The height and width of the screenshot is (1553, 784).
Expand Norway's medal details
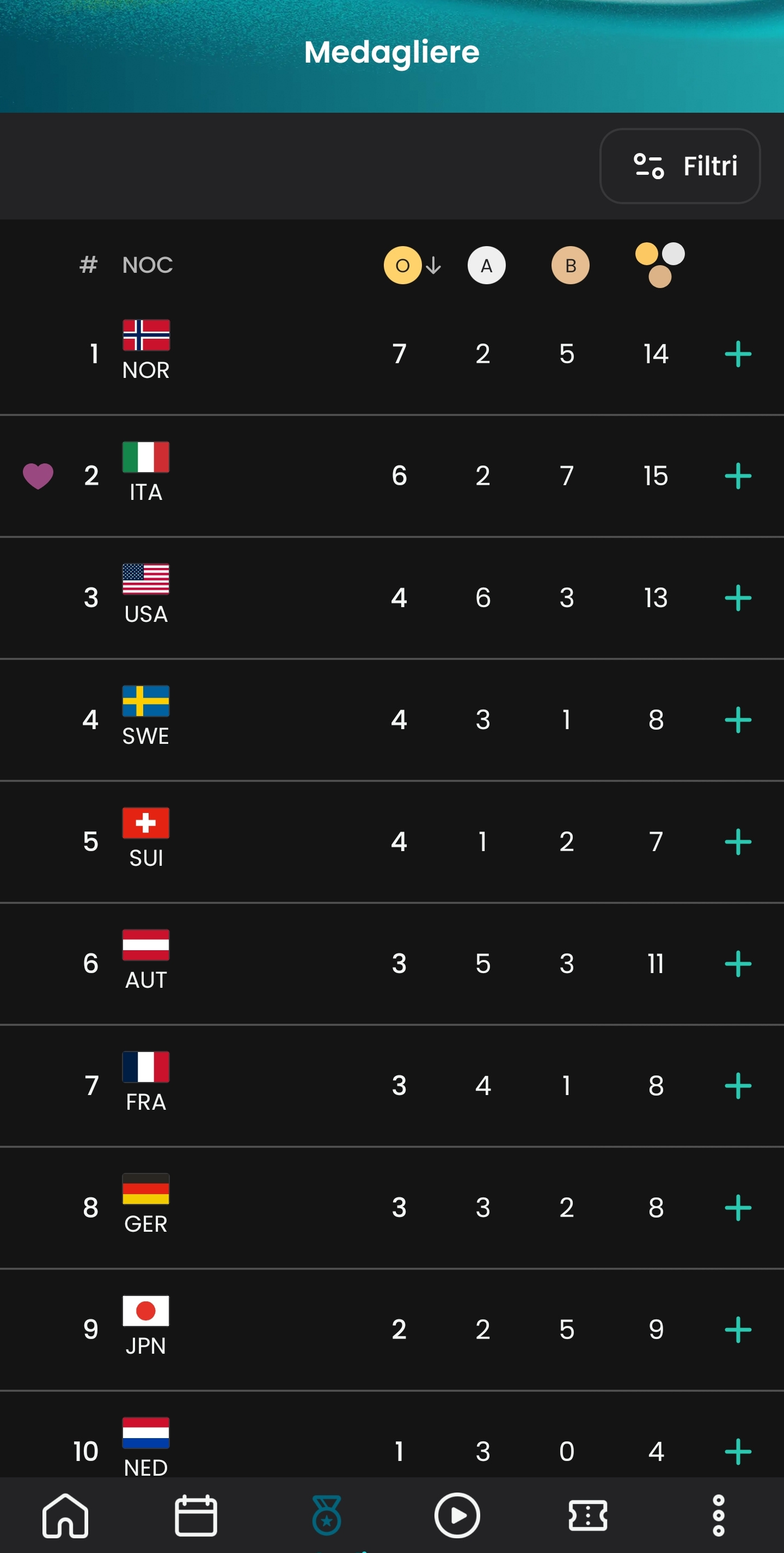point(738,354)
